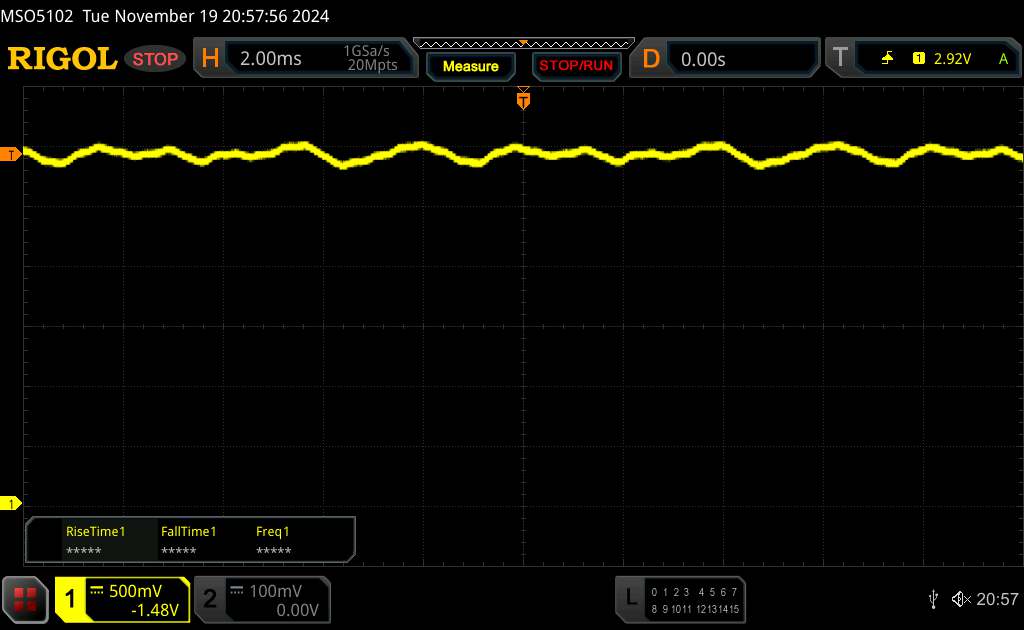
Task: Click the orange trigger level marker on left edge
Action: (x=10, y=155)
